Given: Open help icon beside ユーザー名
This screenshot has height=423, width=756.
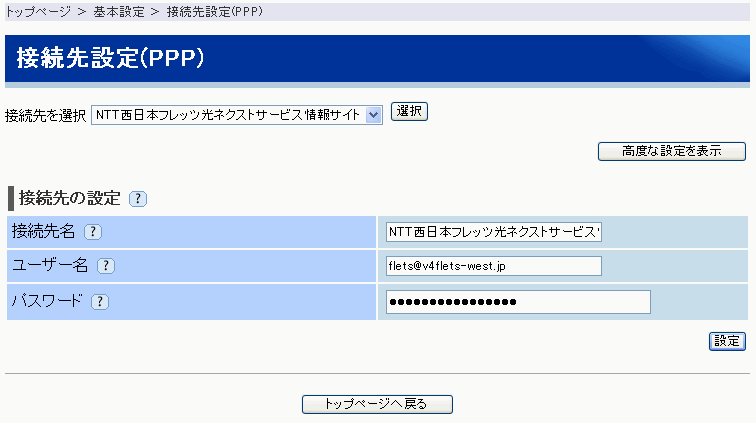Looking at the screenshot, I should coord(106,266).
